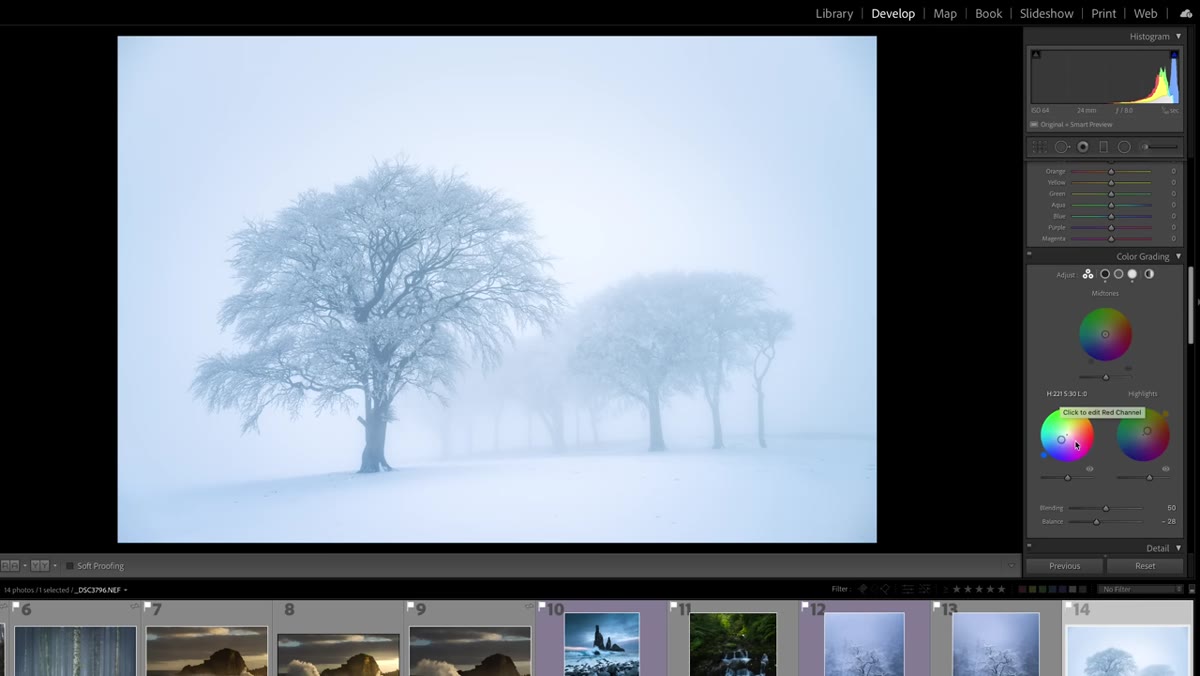This screenshot has height=676, width=1200.
Task: Adjust the Balance slider
Action: pos(1106,521)
